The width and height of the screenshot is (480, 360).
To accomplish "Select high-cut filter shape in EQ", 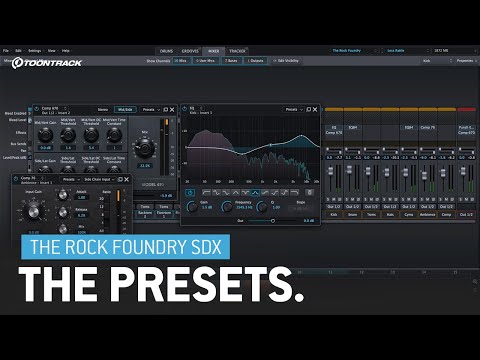I will click(x=294, y=192).
